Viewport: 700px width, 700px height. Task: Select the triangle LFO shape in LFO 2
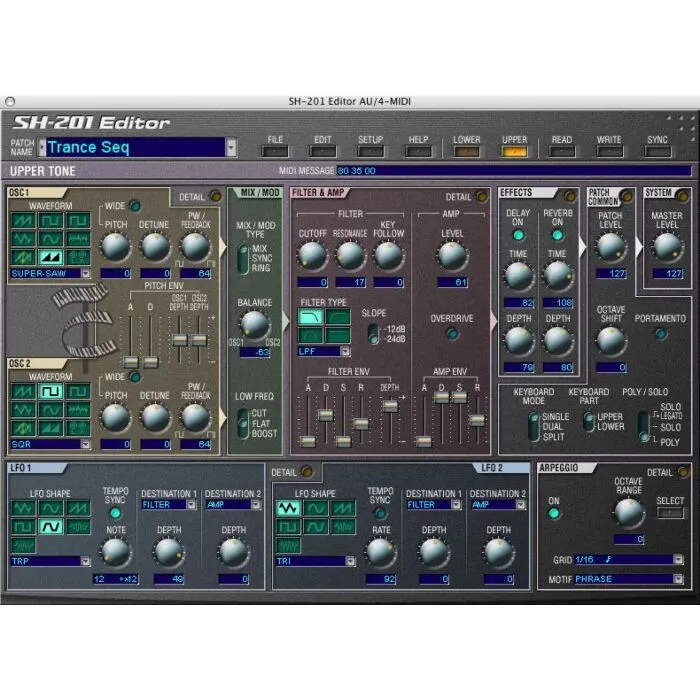coord(288,509)
